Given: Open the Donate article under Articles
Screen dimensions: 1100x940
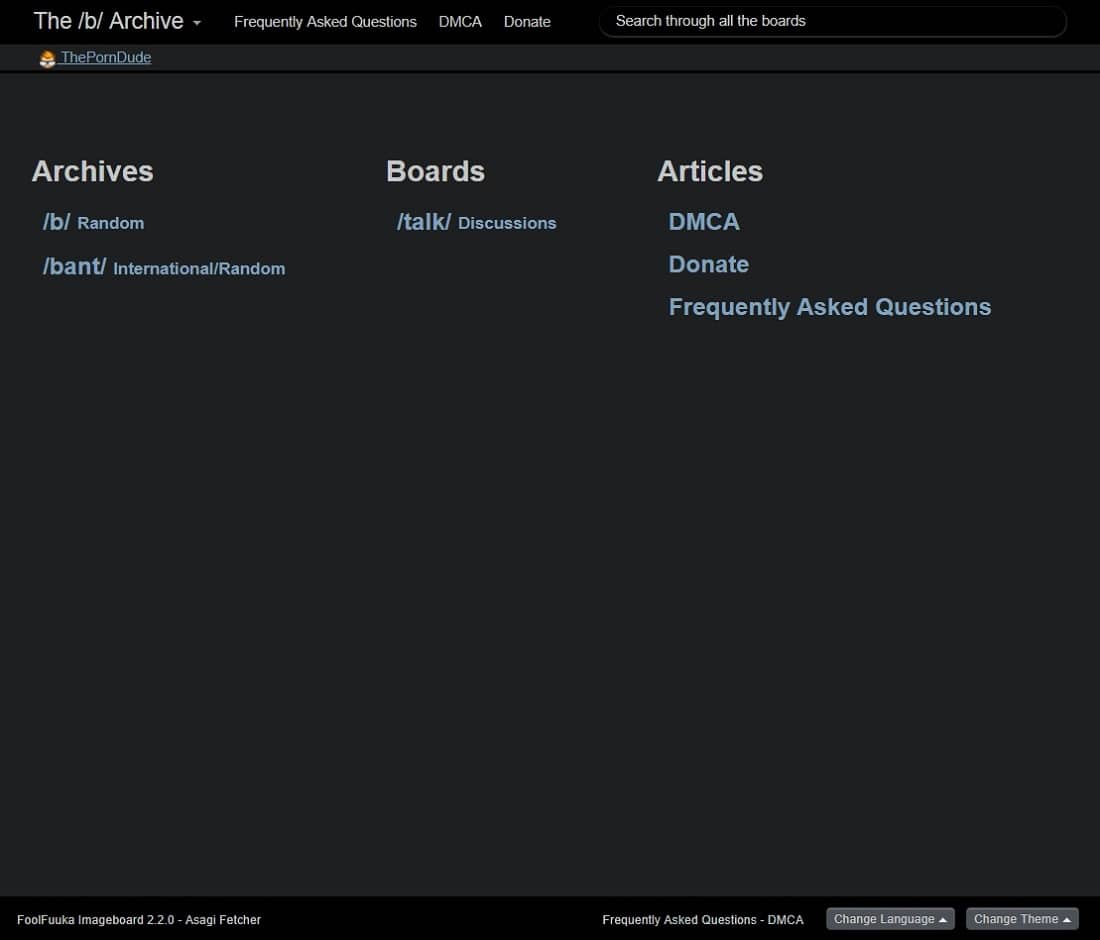Looking at the screenshot, I should pos(708,265).
